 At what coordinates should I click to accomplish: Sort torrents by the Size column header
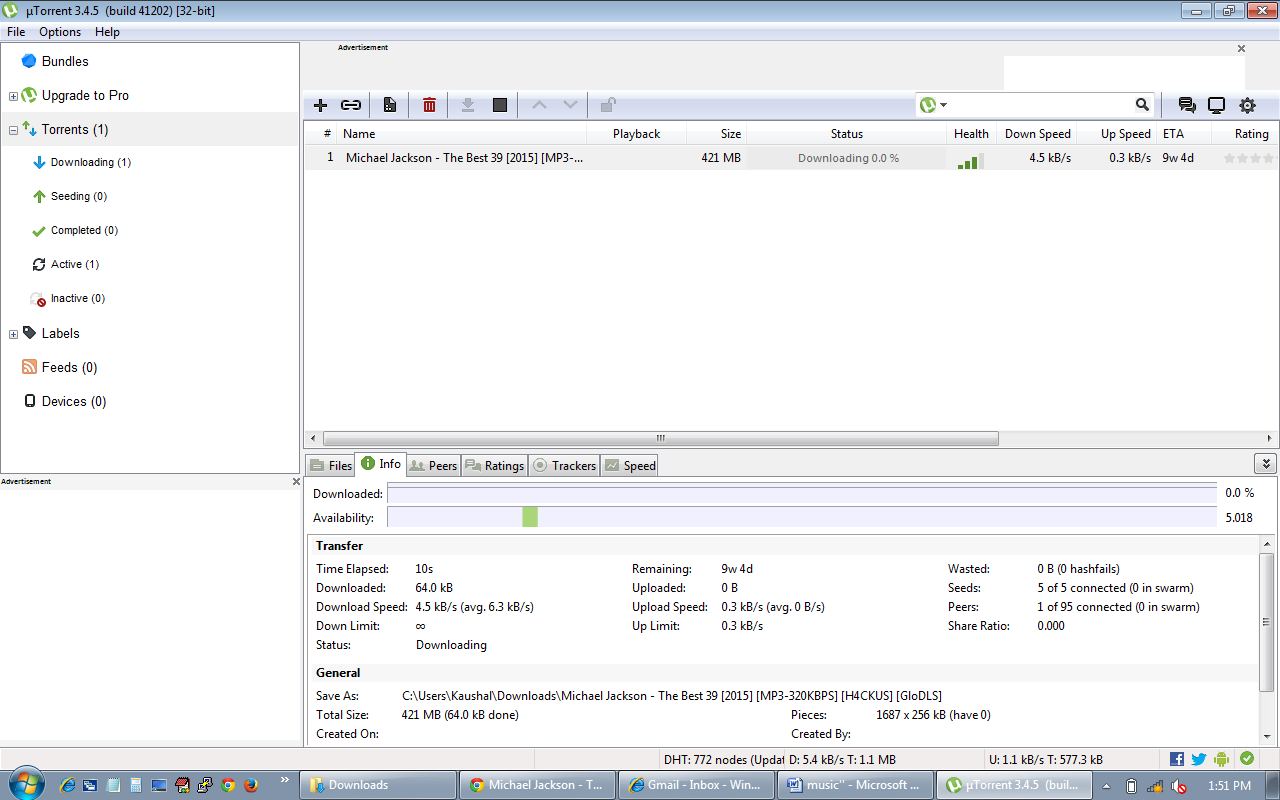717,134
